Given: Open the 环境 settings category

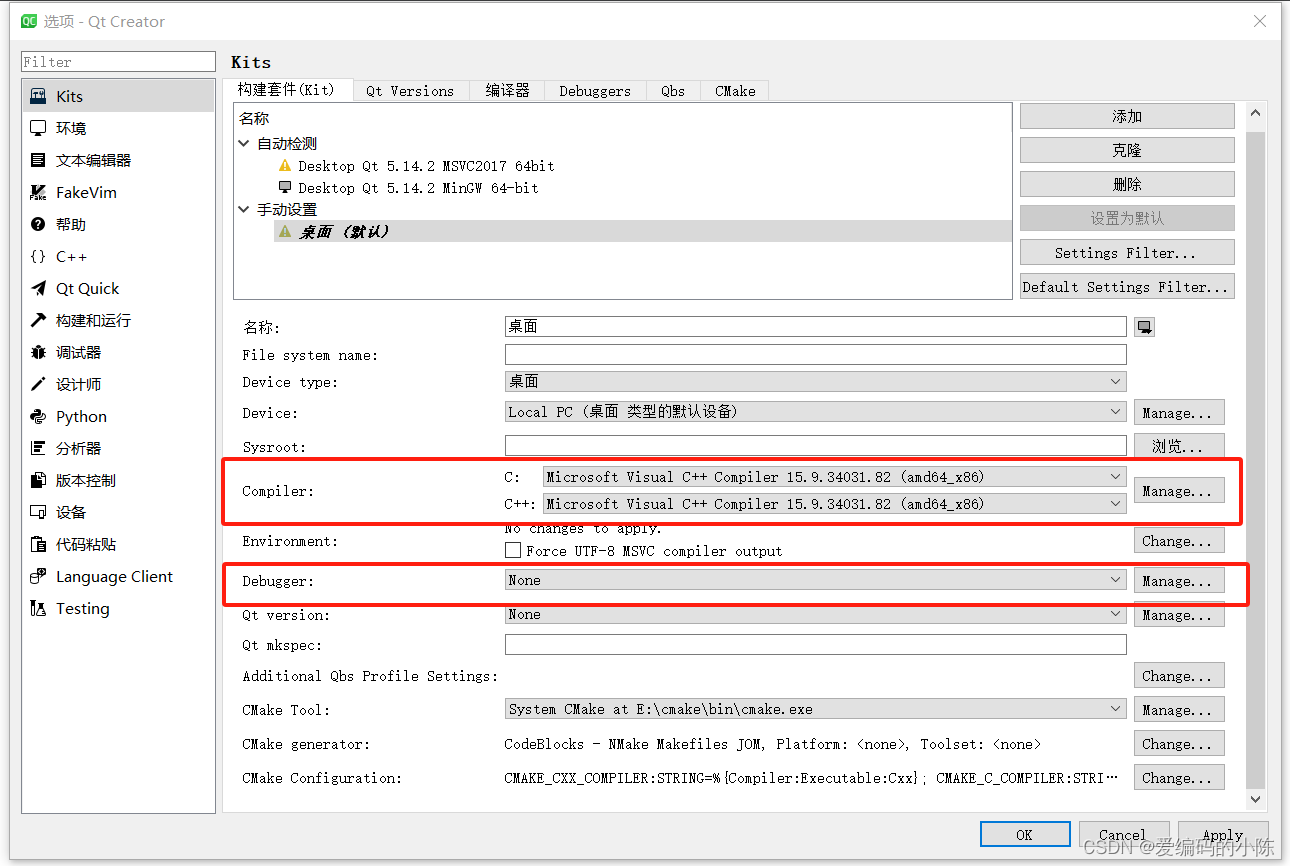Looking at the screenshot, I should (118, 128).
